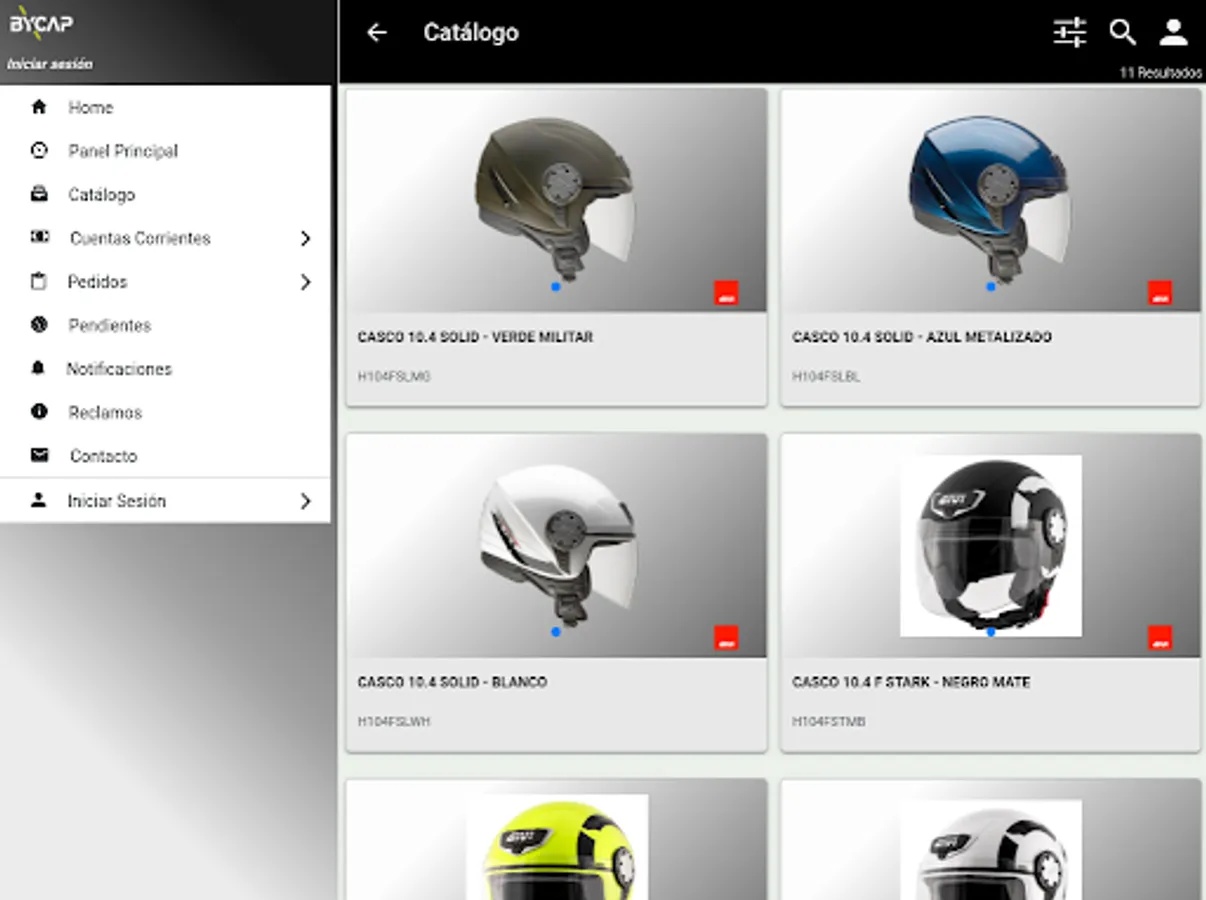Open CASCO 10.4 SOLID - AZUL METALIZADO title
Viewport: 1206px width, 900px height.
(x=922, y=337)
